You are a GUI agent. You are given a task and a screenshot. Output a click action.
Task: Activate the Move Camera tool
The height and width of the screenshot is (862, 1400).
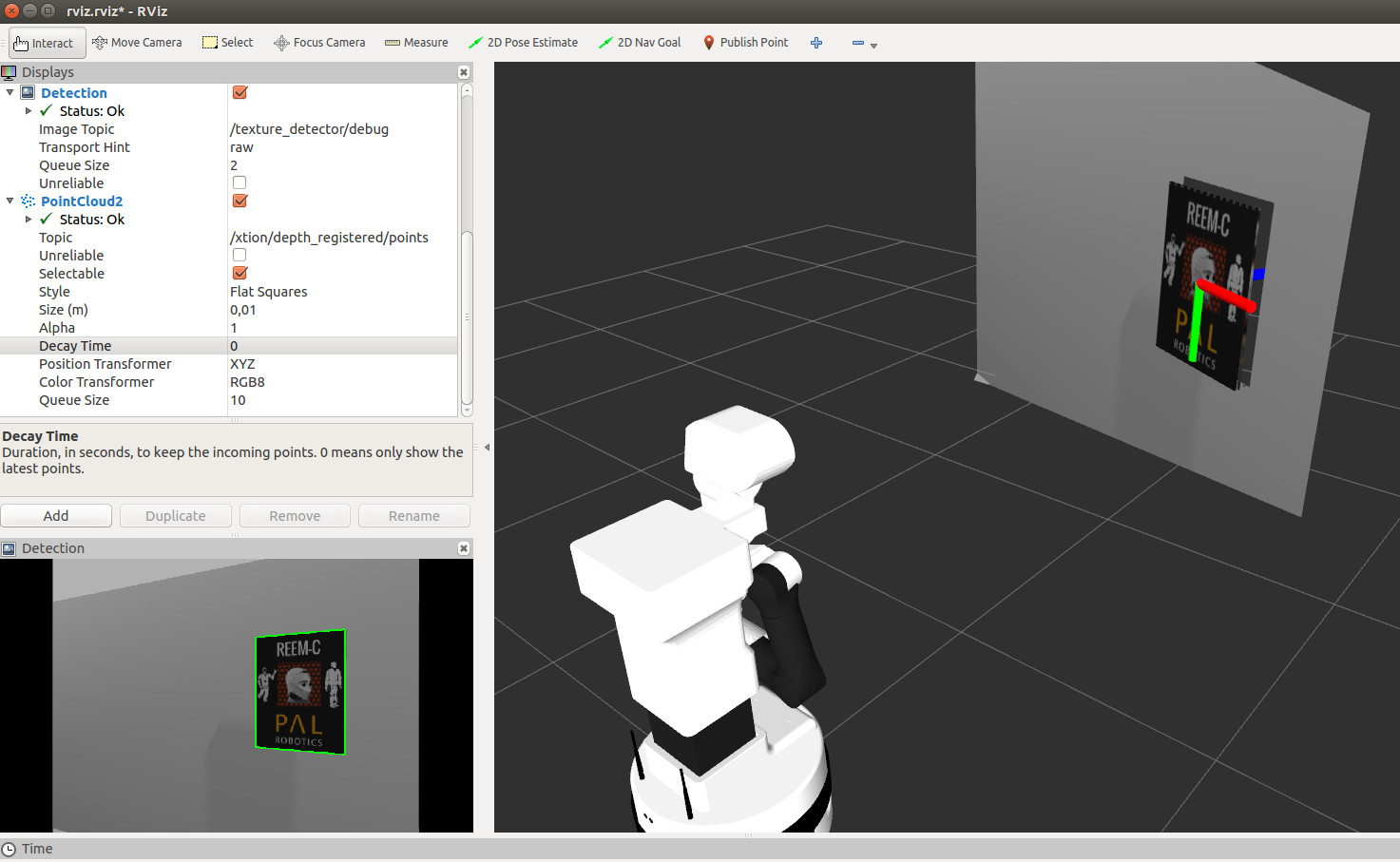(137, 43)
